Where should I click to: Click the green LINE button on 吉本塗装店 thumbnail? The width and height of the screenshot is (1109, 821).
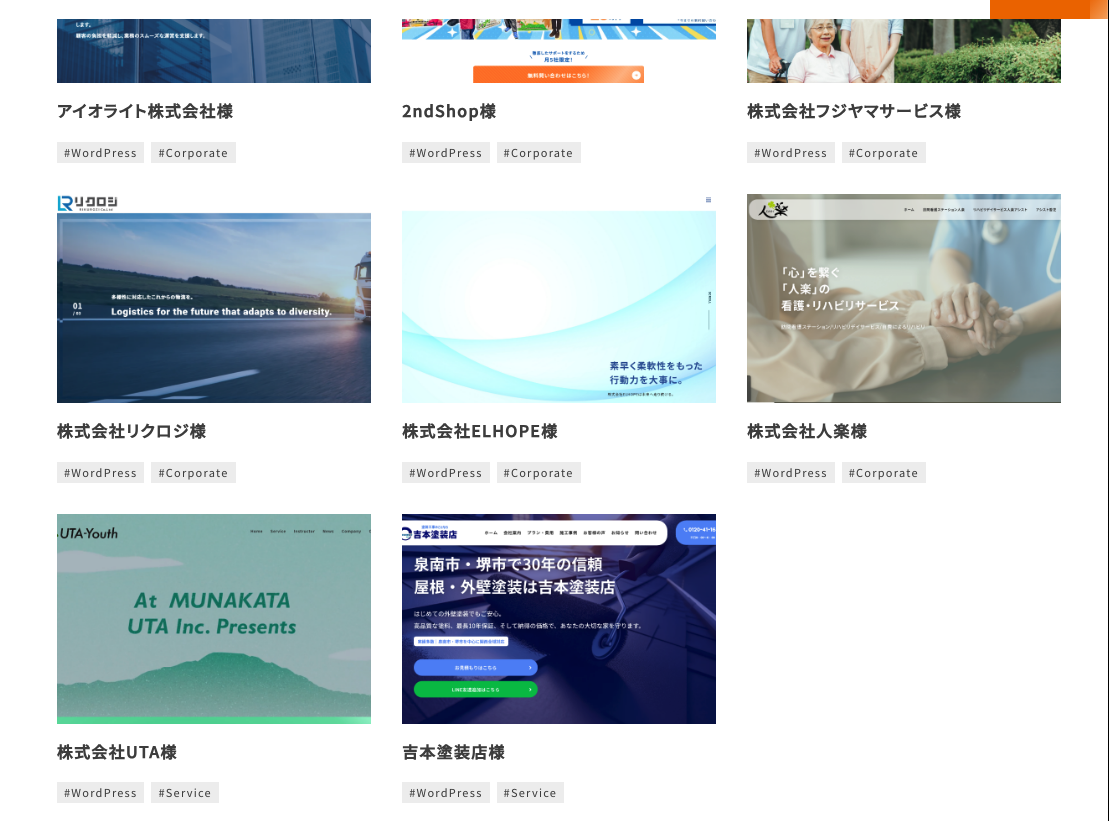point(475,689)
